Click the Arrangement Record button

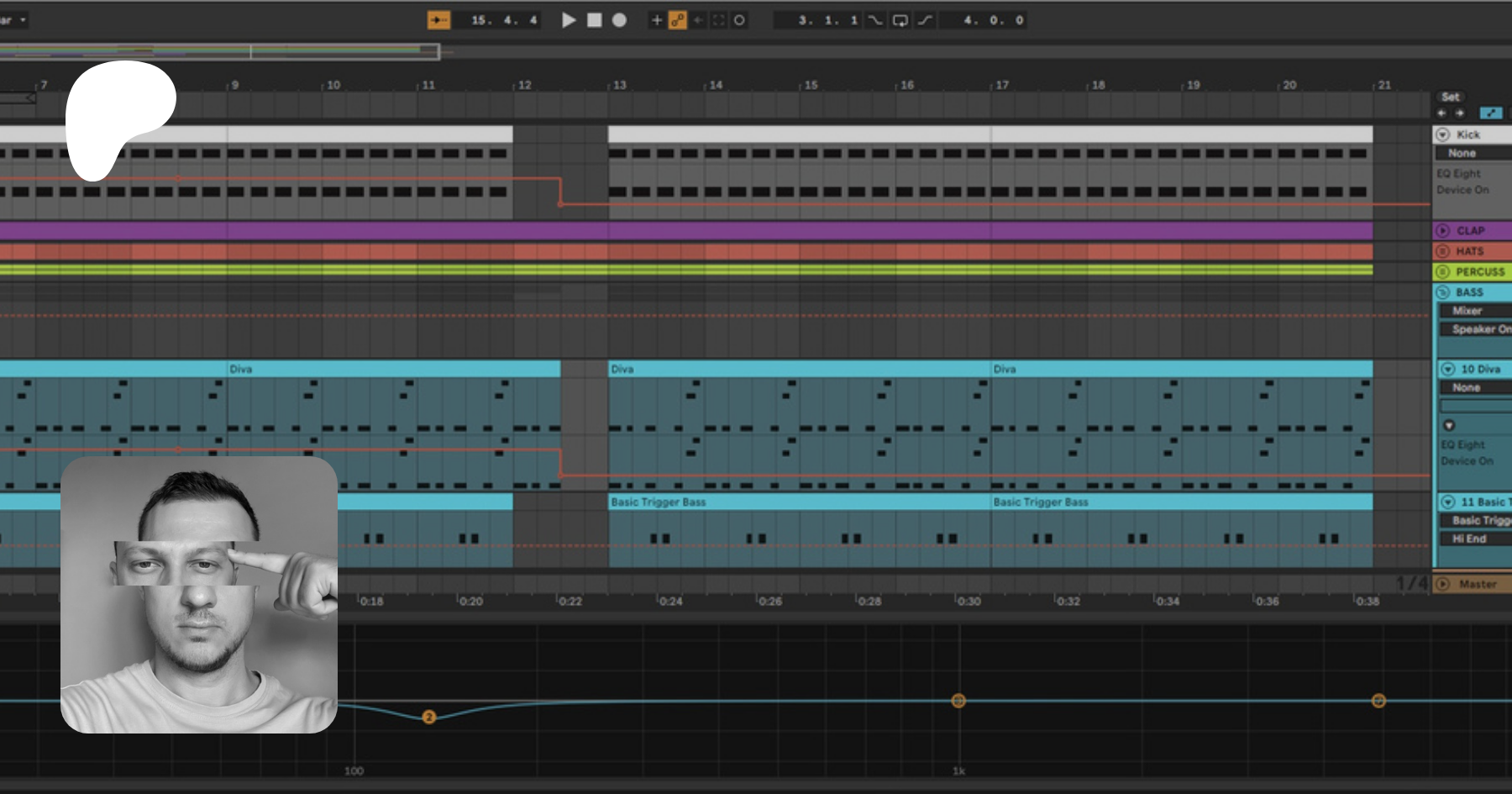619,20
